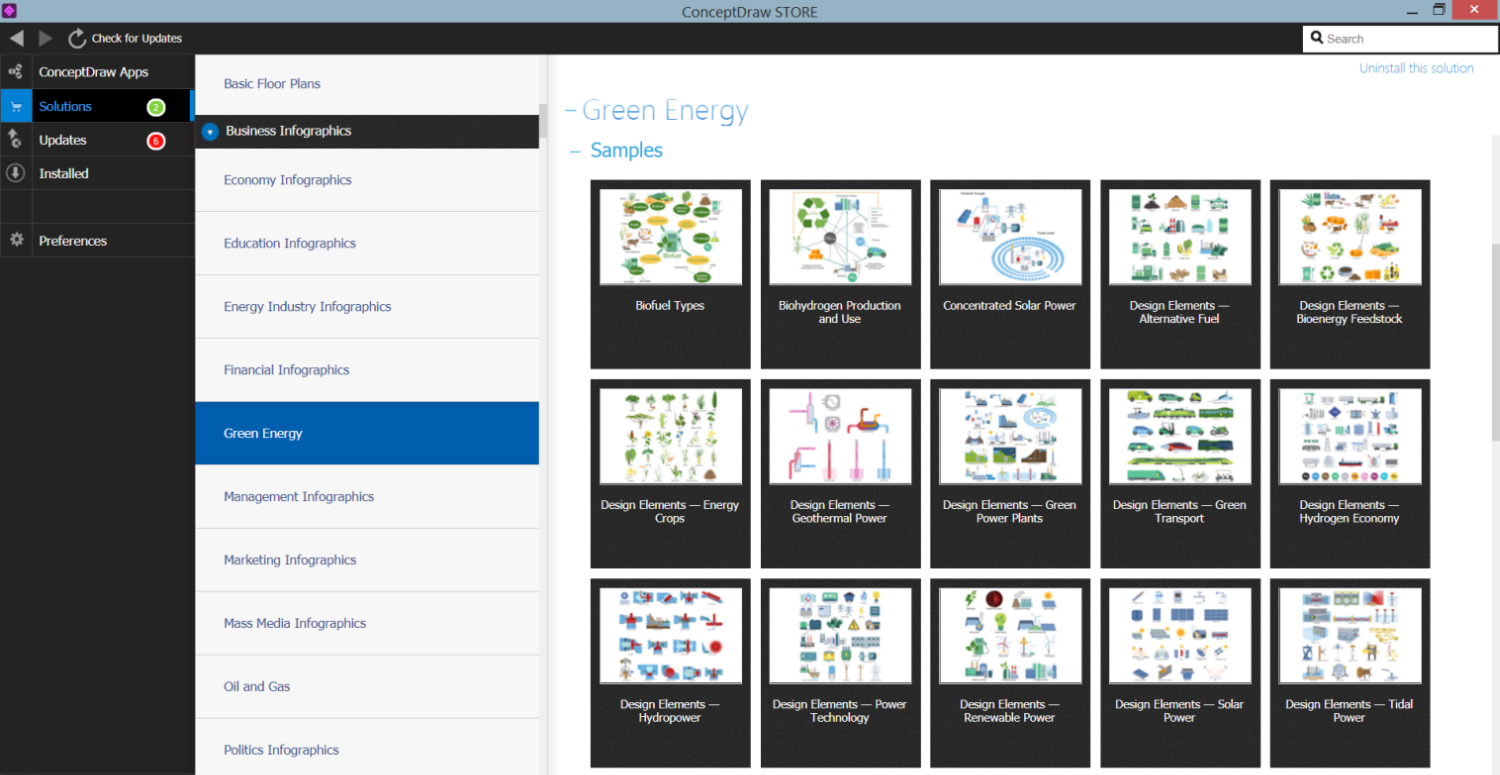Click the Back navigation arrow
This screenshot has height=775, width=1500.
16,38
